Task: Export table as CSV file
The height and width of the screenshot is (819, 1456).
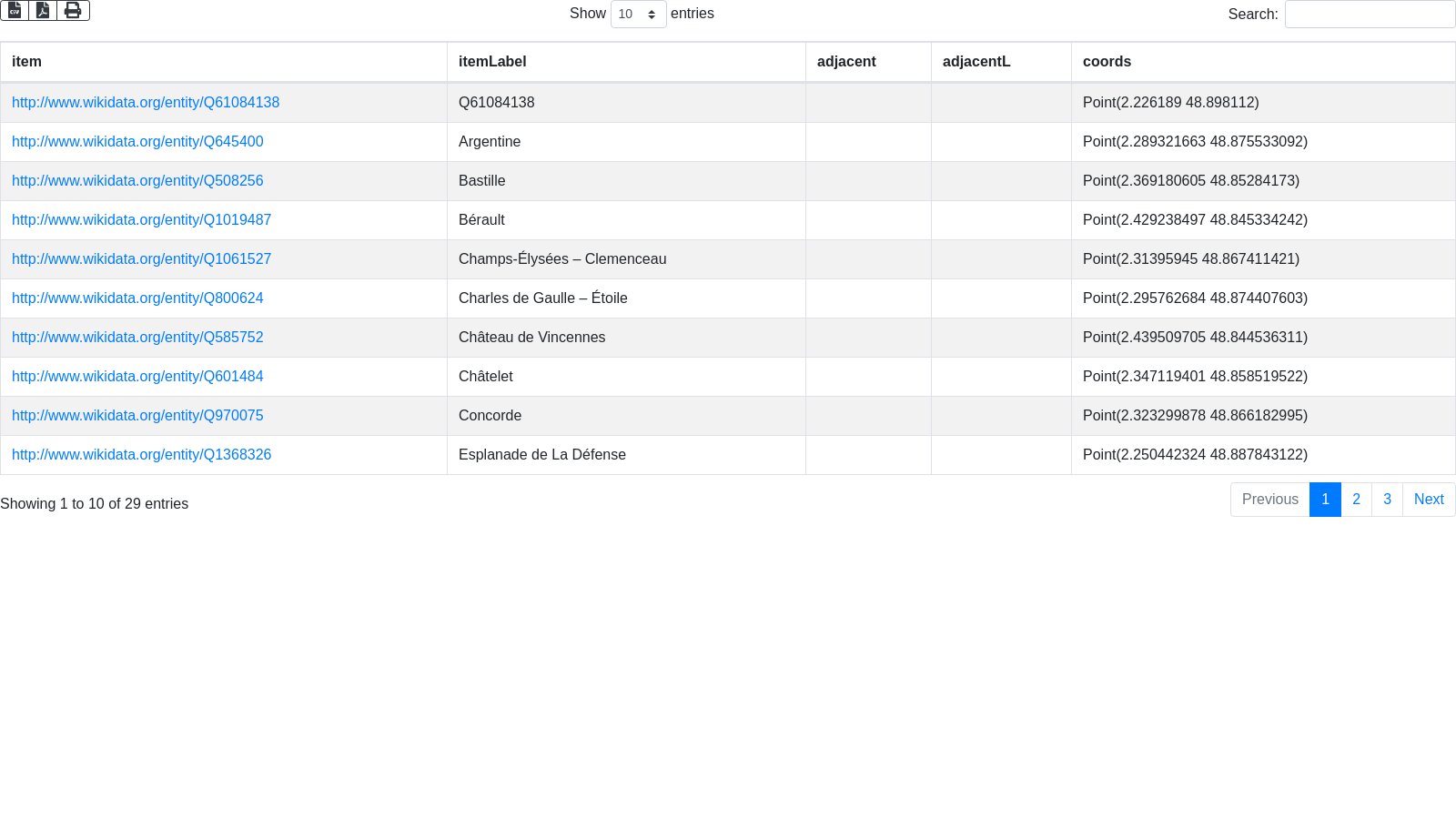Action: [15, 10]
